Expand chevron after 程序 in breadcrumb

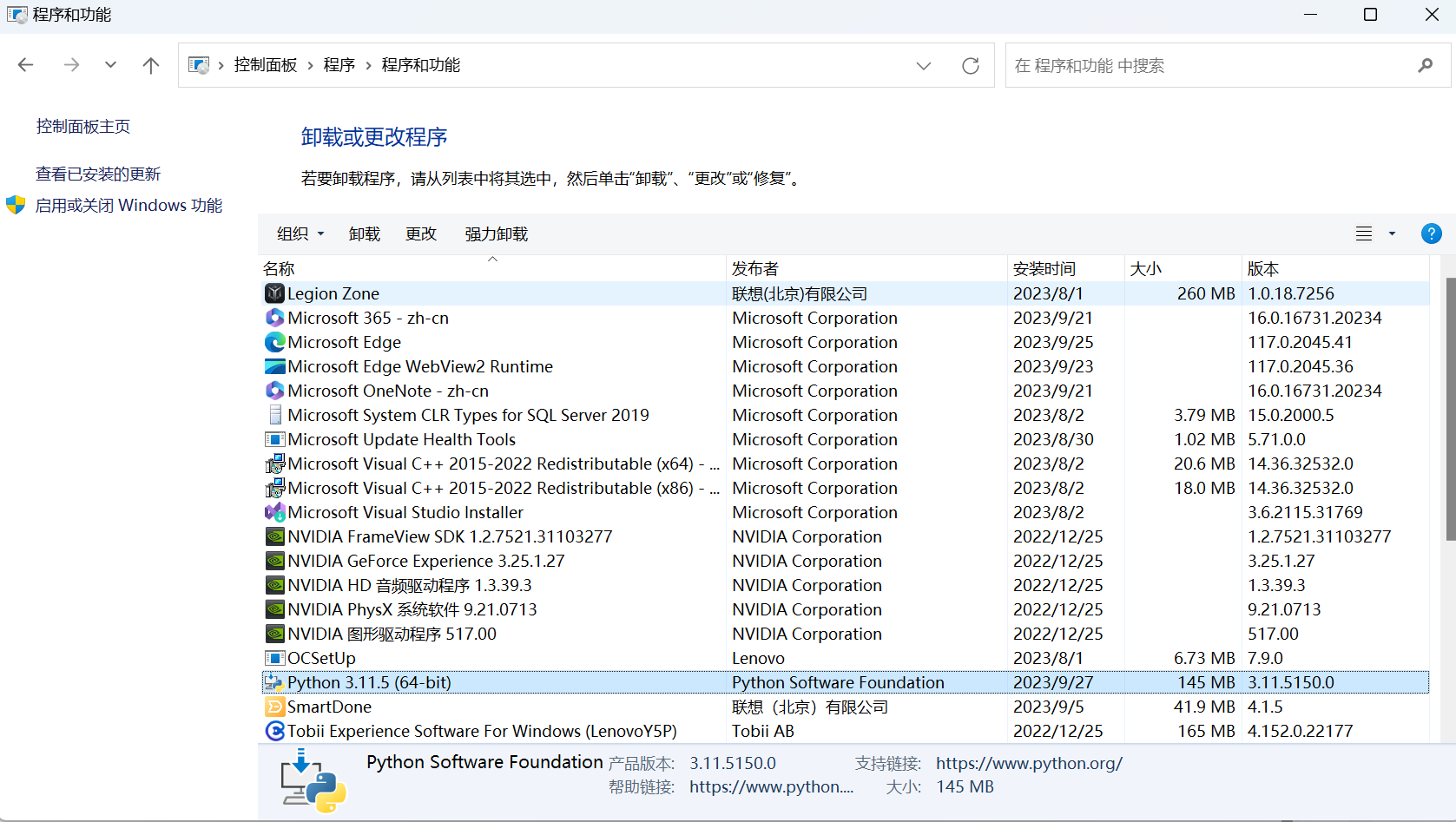click(368, 66)
